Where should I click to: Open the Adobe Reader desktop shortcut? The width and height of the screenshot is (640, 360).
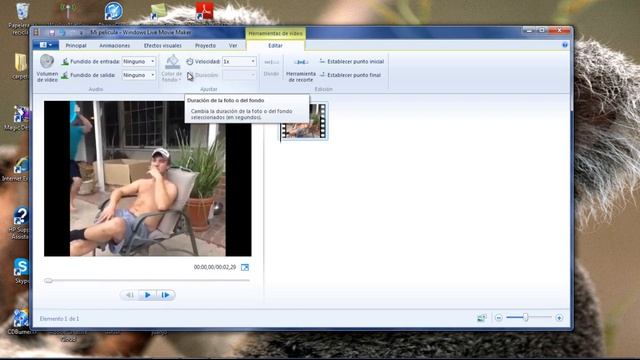[205, 11]
